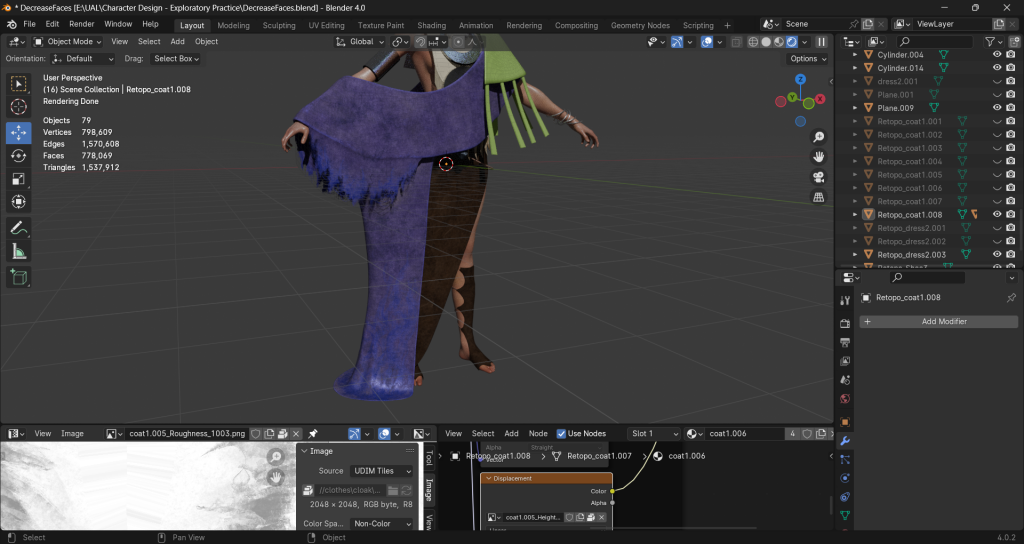Toggle snapping magnet in header

pos(420,42)
